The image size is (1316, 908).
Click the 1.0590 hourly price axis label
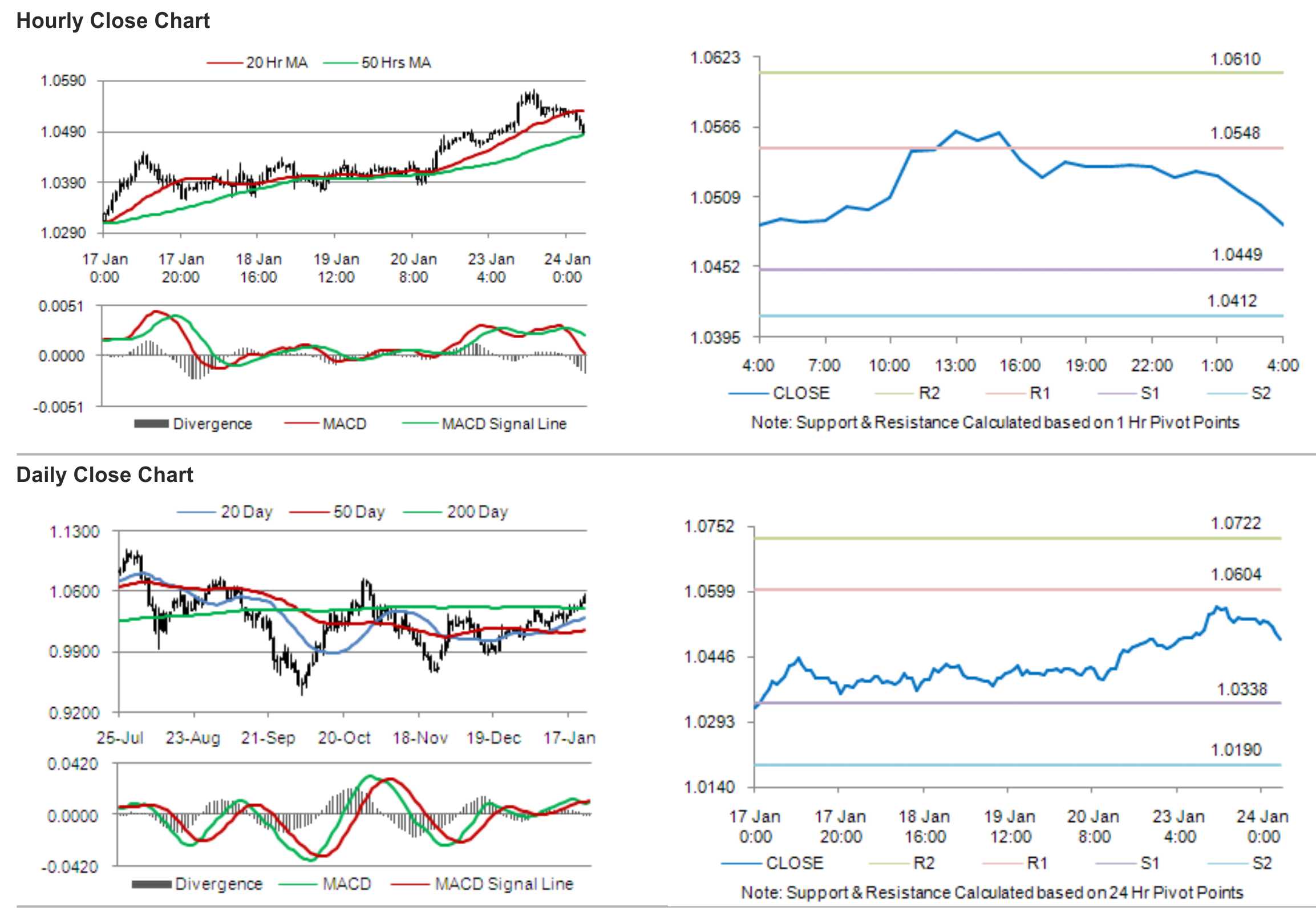click(x=63, y=81)
